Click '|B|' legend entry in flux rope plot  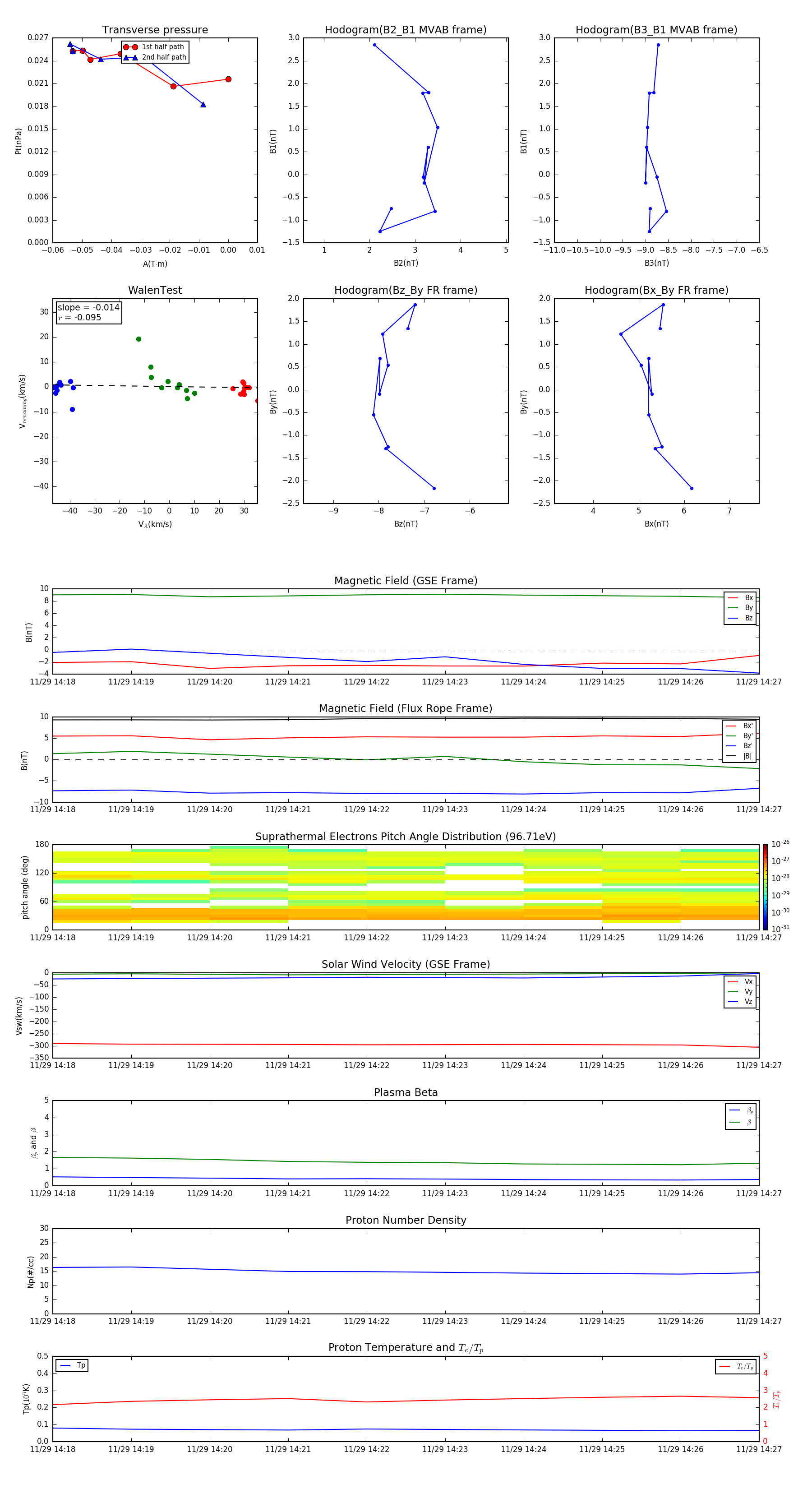click(x=740, y=756)
